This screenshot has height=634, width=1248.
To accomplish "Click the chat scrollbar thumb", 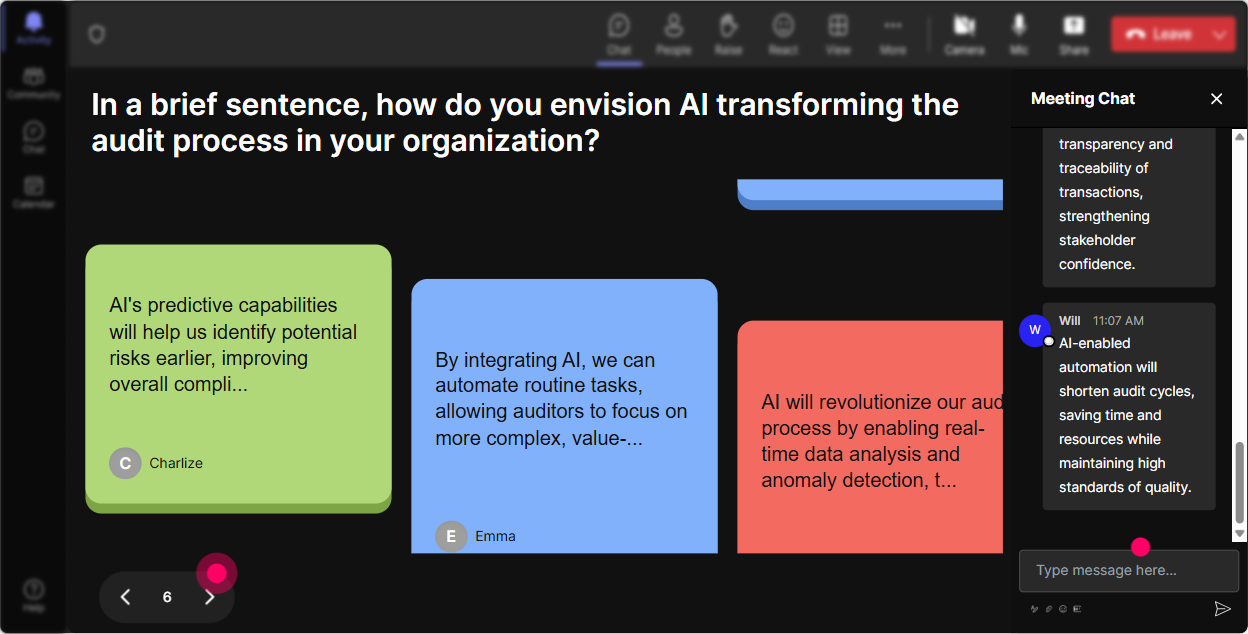I will tap(1240, 482).
